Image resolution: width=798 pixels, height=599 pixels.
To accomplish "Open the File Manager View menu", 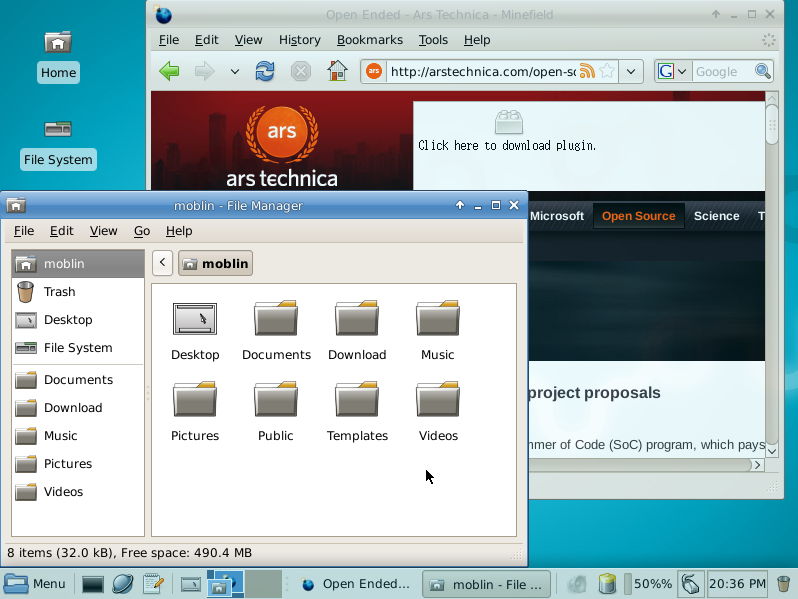I will 103,231.
